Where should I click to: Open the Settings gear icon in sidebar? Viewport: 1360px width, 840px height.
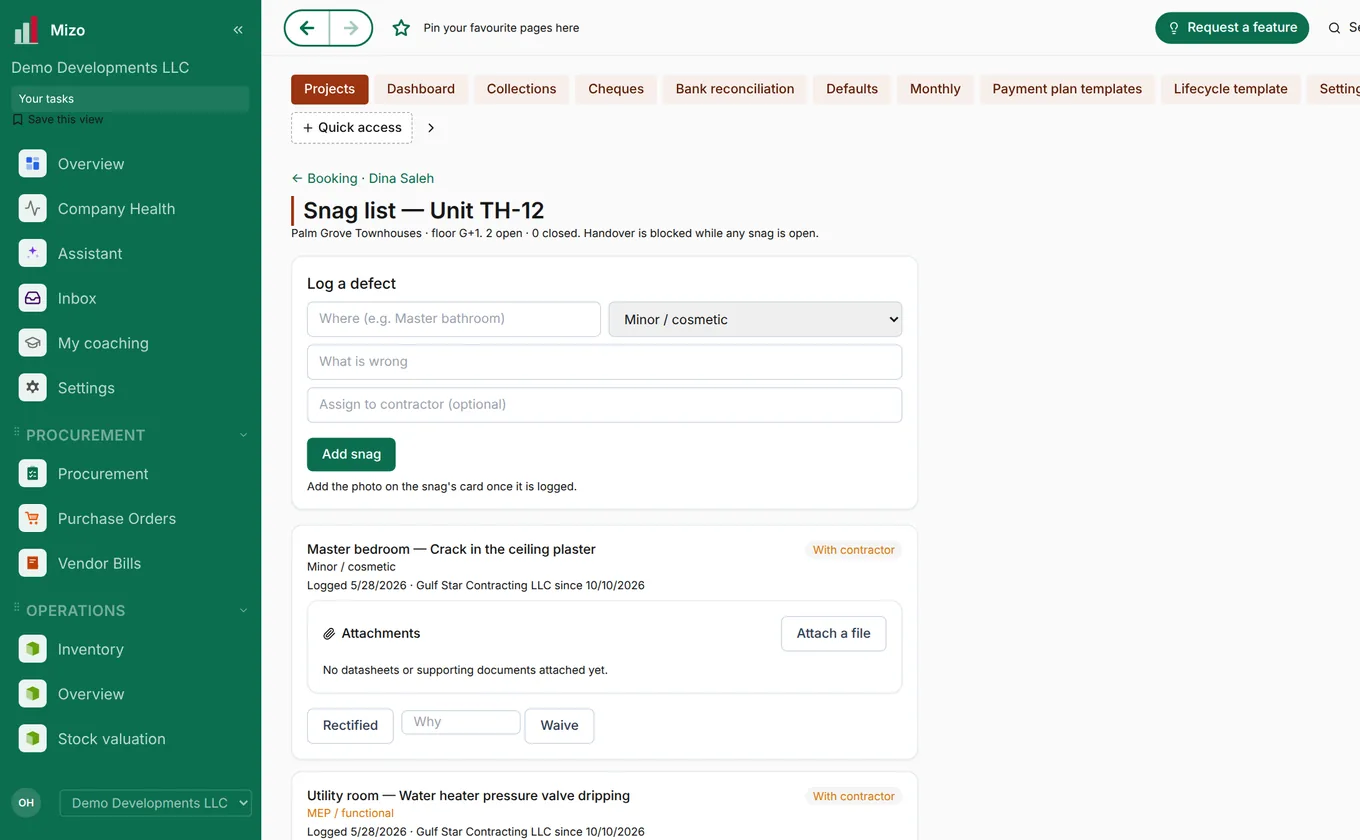click(x=33, y=388)
